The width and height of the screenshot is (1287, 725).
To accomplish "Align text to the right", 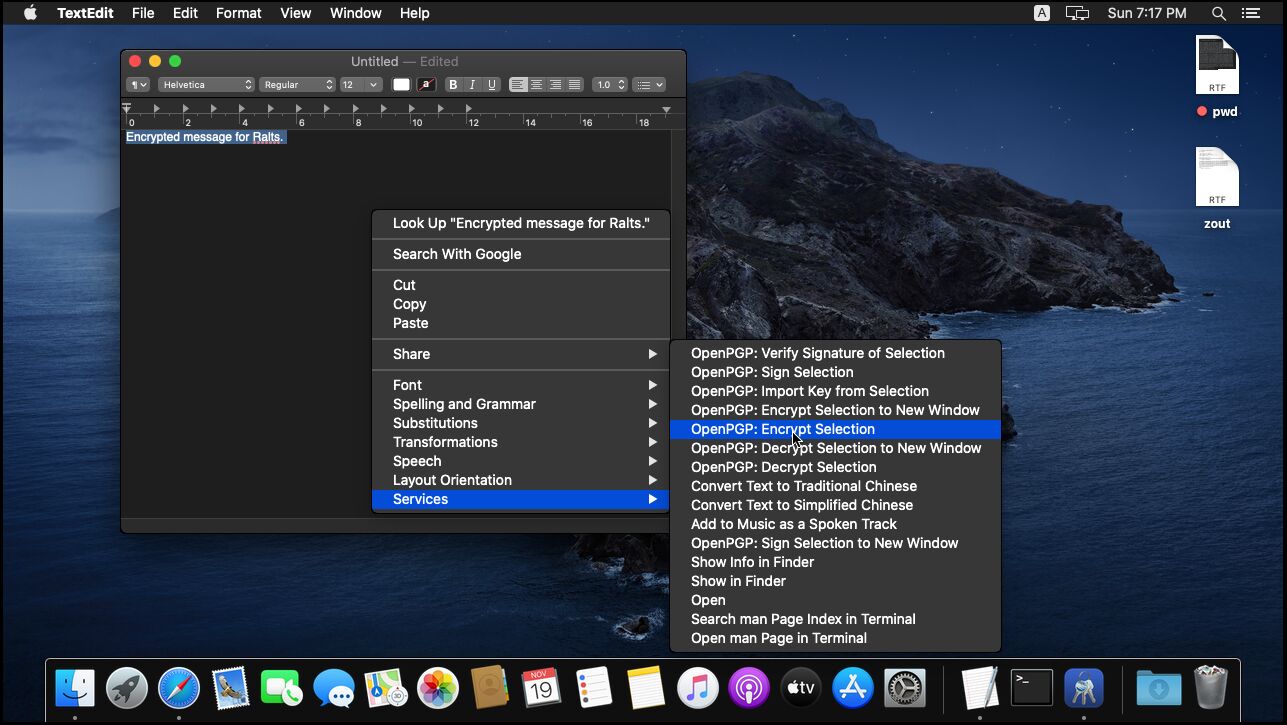I will coord(556,85).
